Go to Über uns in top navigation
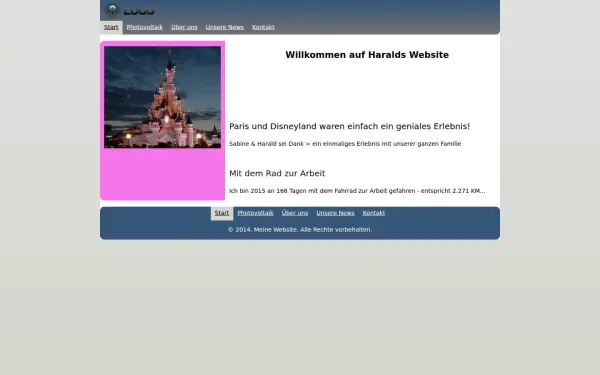The image size is (600, 375). coord(184,27)
